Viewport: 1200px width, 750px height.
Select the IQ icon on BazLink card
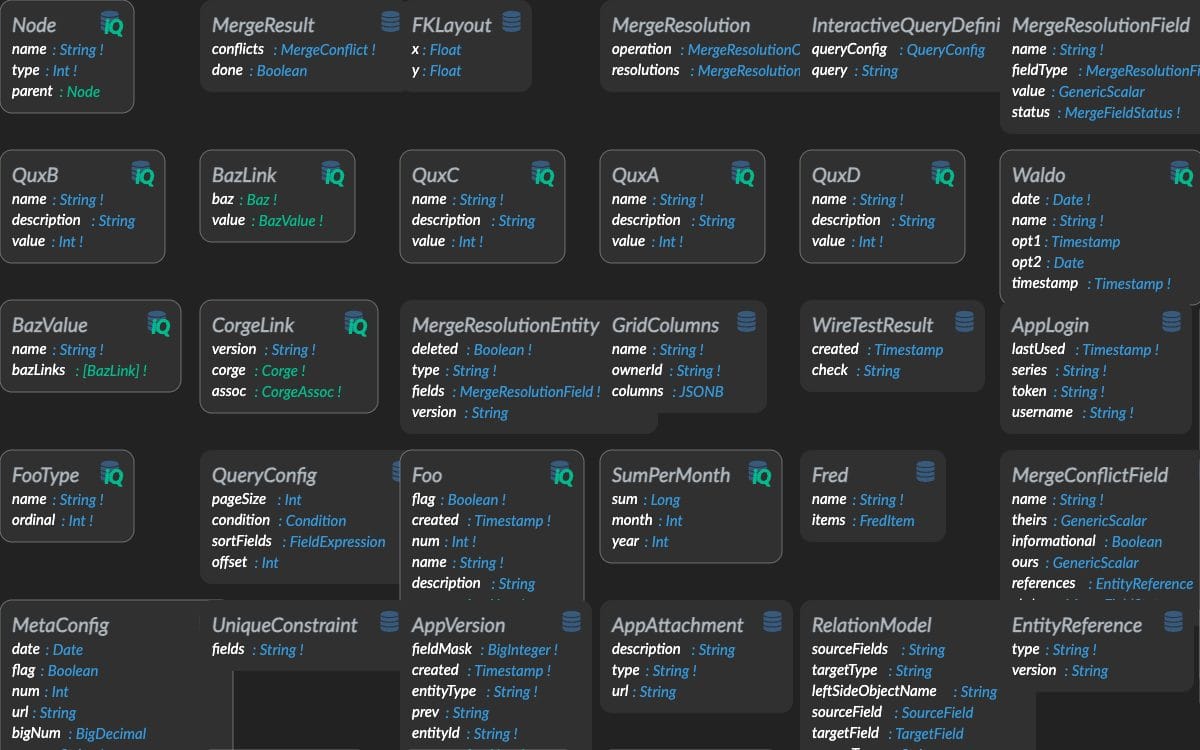[333, 175]
